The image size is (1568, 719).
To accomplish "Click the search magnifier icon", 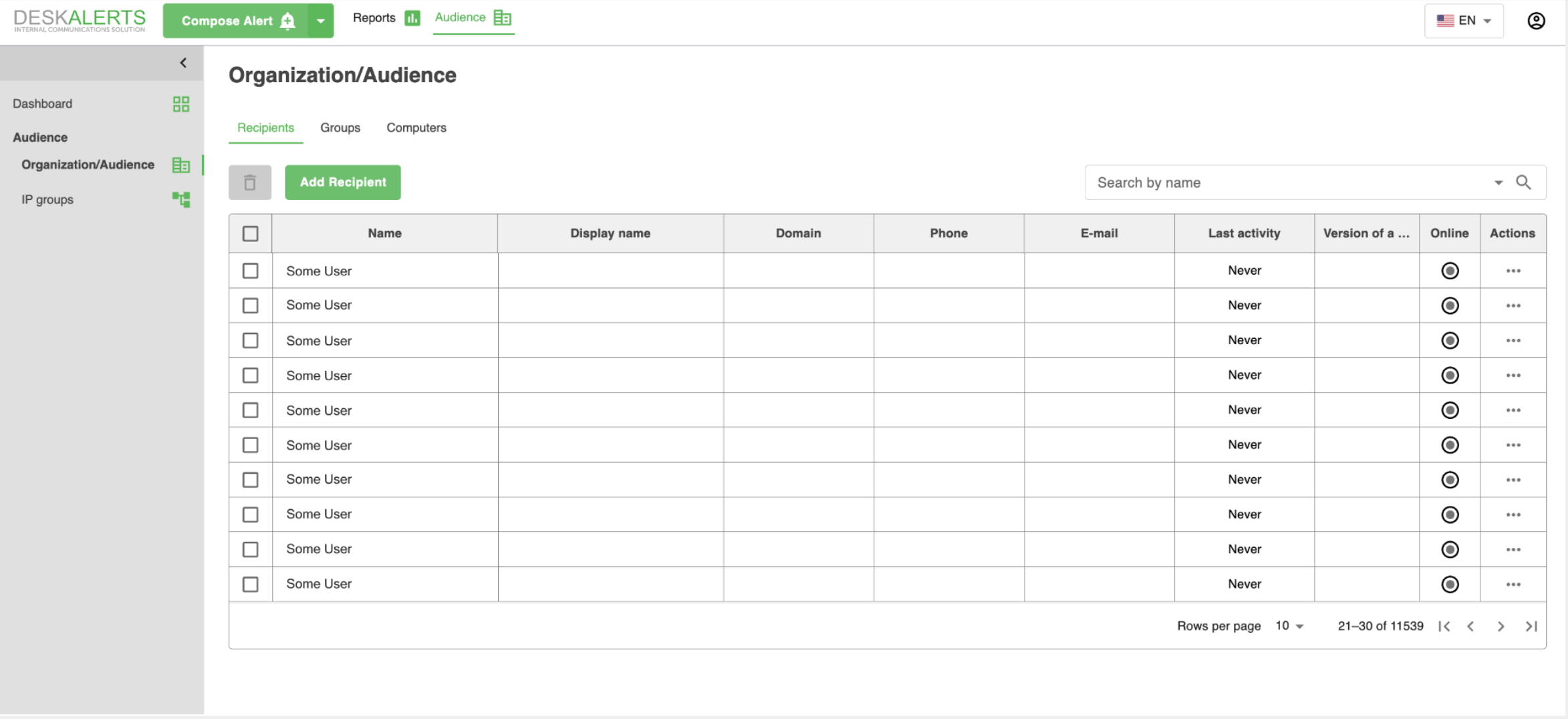I will (1523, 182).
